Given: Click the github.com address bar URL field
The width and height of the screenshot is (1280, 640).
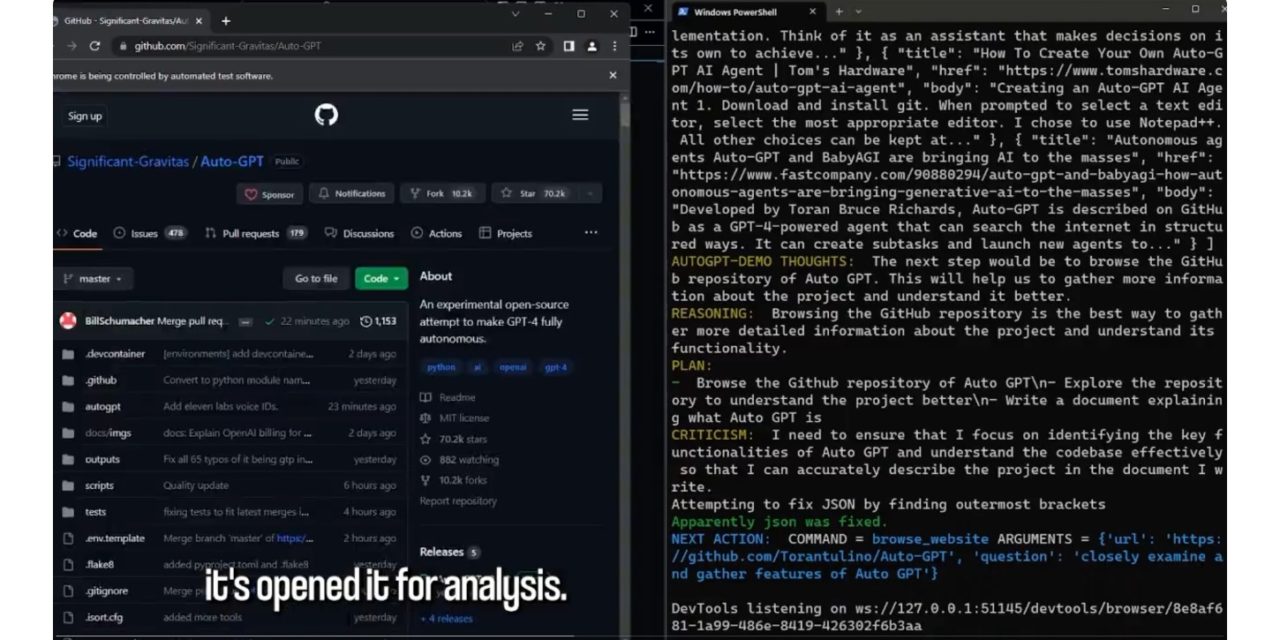Looking at the screenshot, I should [300, 46].
